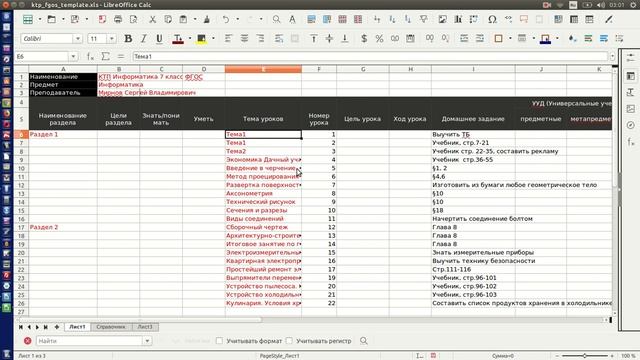The image size is (640, 360).
Task: Click the add new sheet plus button
Action: point(57,327)
